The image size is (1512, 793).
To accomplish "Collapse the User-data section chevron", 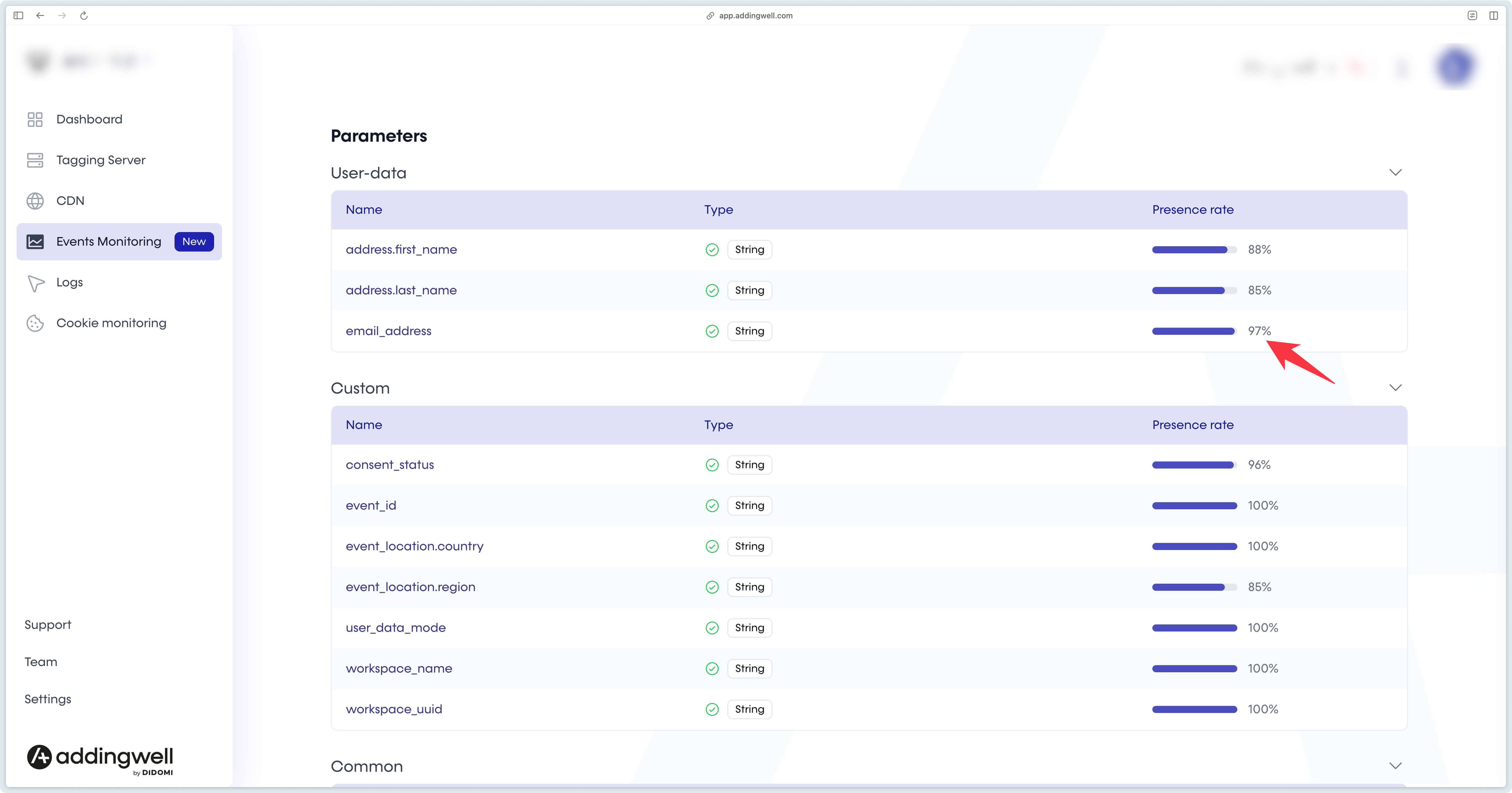I will pos(1395,173).
